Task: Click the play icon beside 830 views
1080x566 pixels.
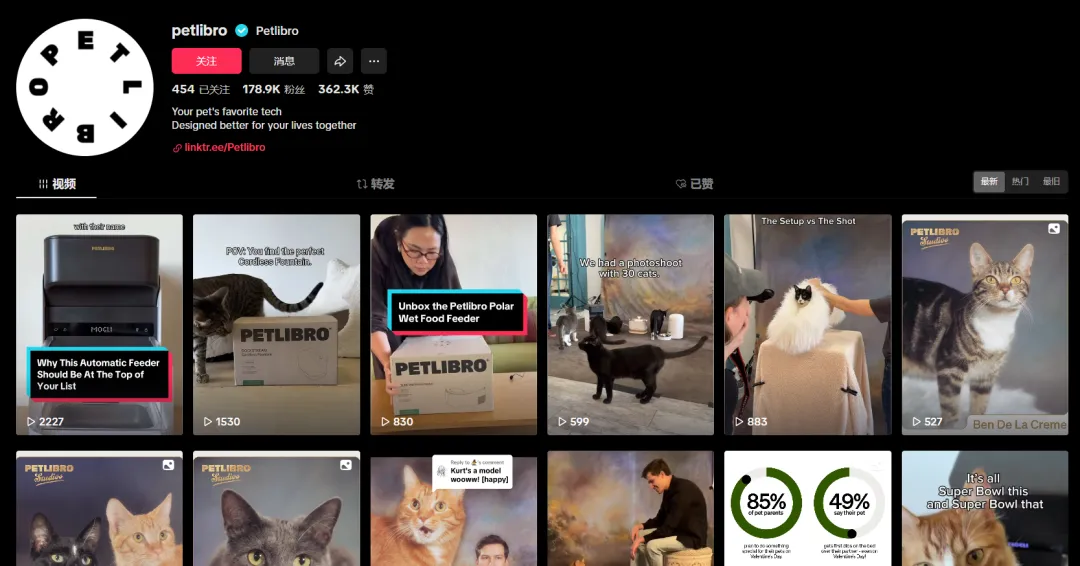Action: click(385, 421)
